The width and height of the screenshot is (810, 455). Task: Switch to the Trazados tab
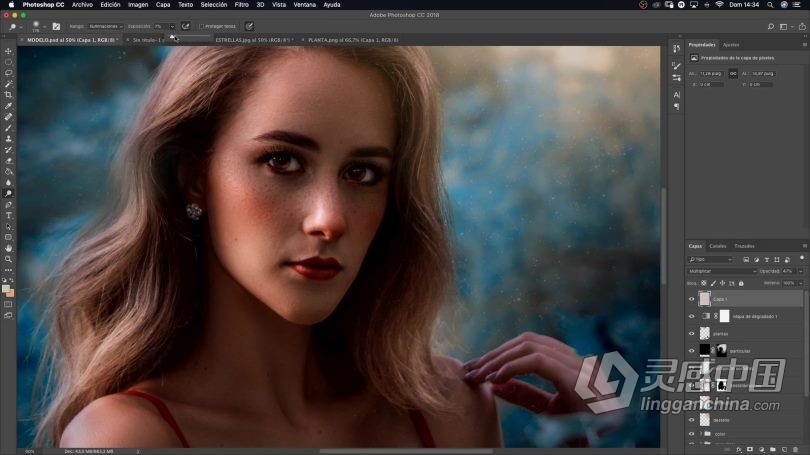[x=744, y=246]
